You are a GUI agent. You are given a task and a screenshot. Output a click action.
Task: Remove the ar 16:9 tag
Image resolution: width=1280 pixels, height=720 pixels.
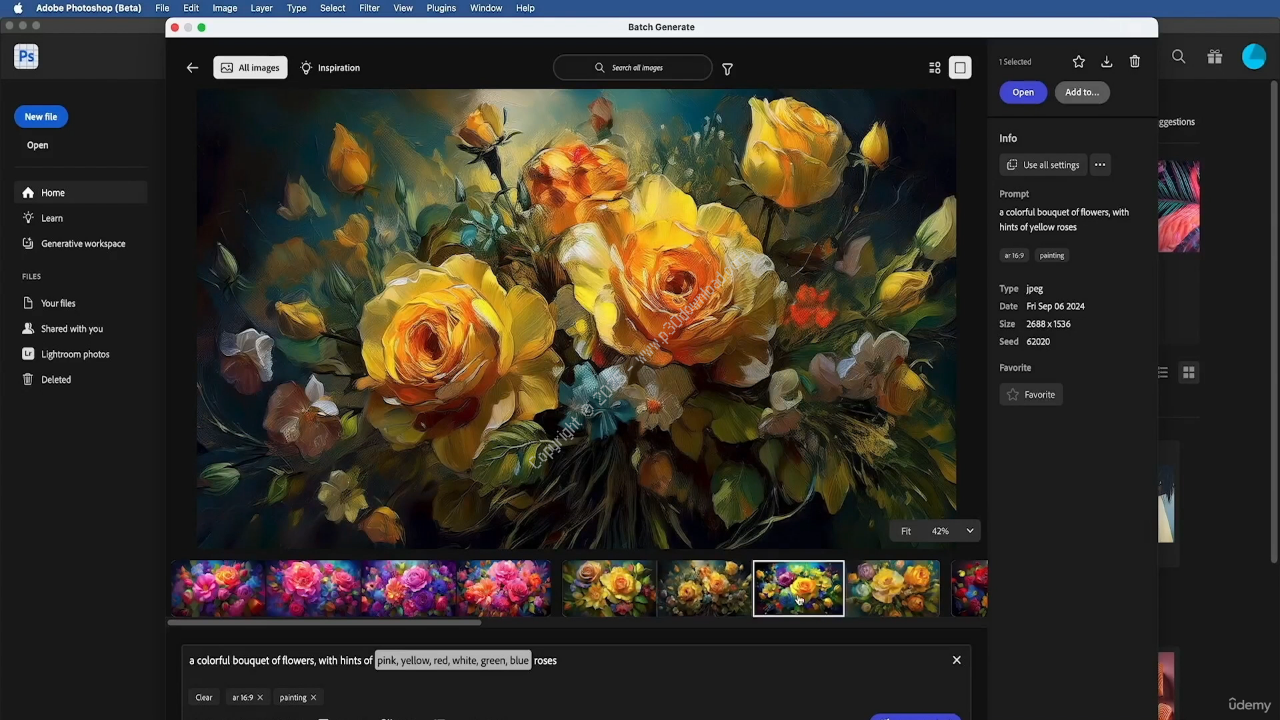point(260,698)
